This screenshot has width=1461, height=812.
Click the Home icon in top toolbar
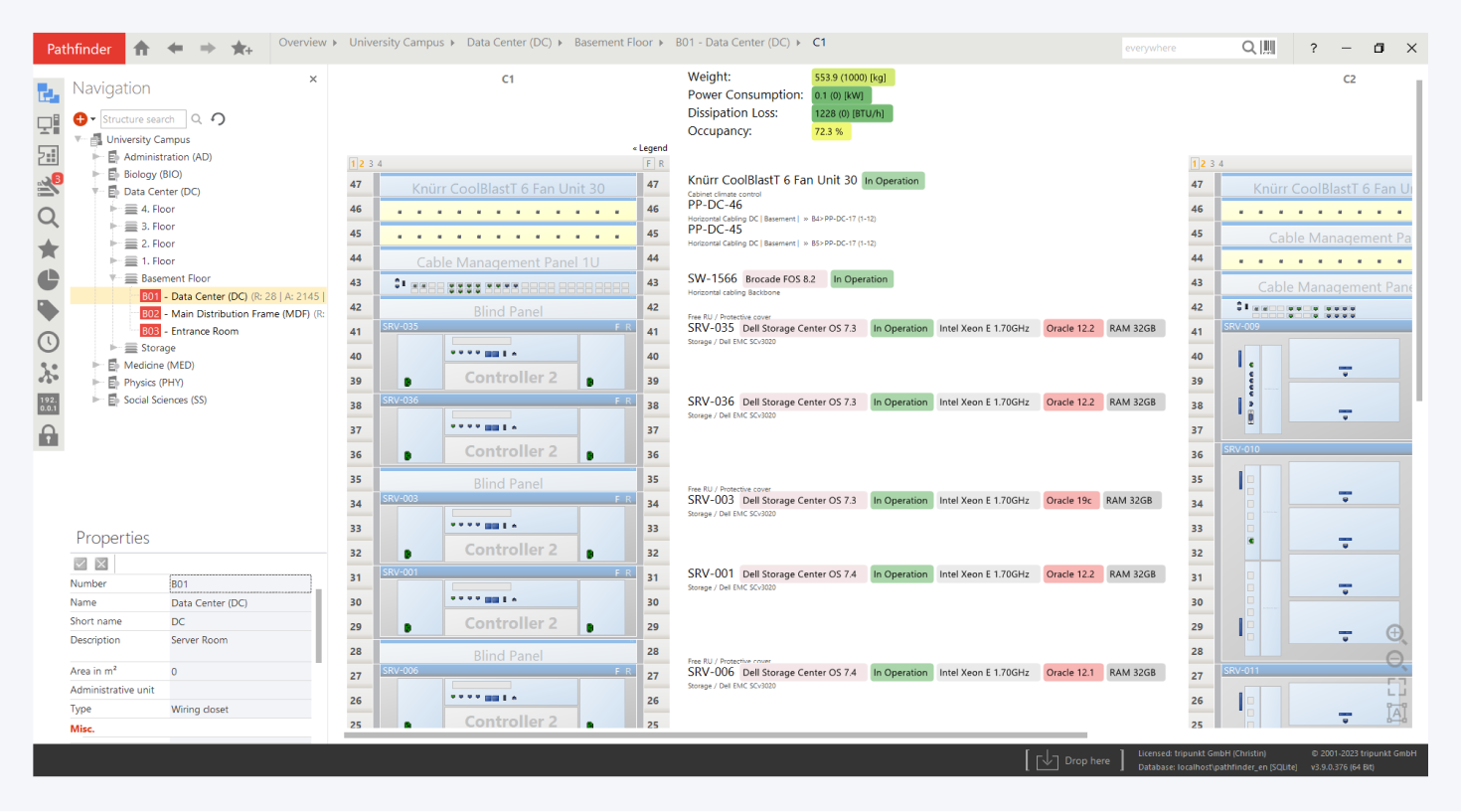[141, 48]
